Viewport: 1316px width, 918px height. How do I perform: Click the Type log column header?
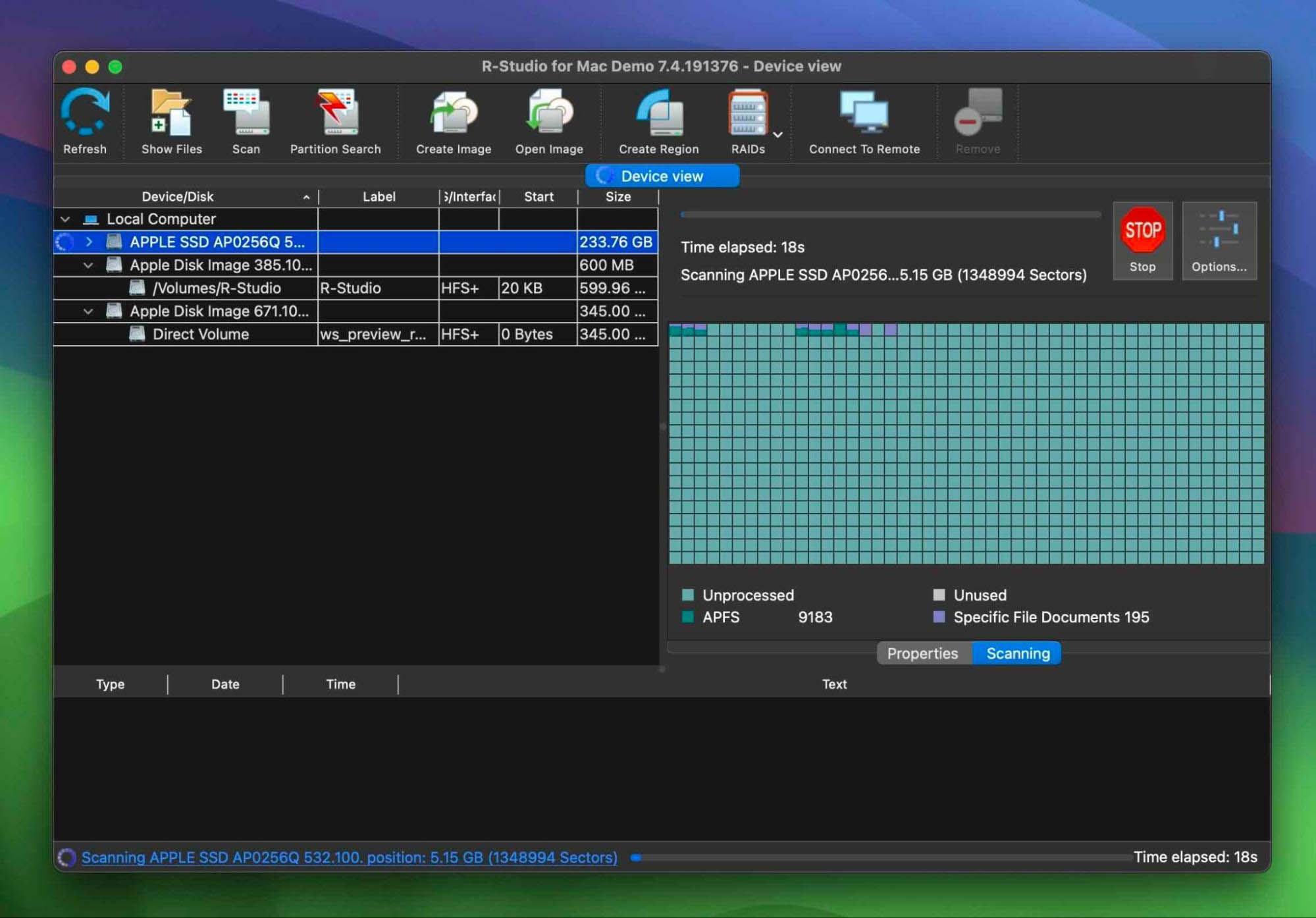110,684
